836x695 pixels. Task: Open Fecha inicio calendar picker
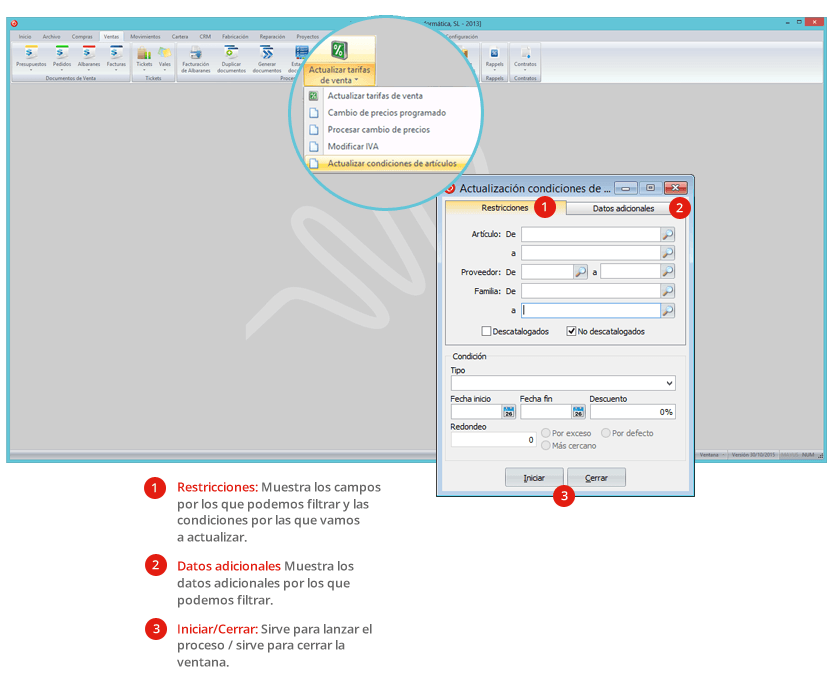point(508,411)
